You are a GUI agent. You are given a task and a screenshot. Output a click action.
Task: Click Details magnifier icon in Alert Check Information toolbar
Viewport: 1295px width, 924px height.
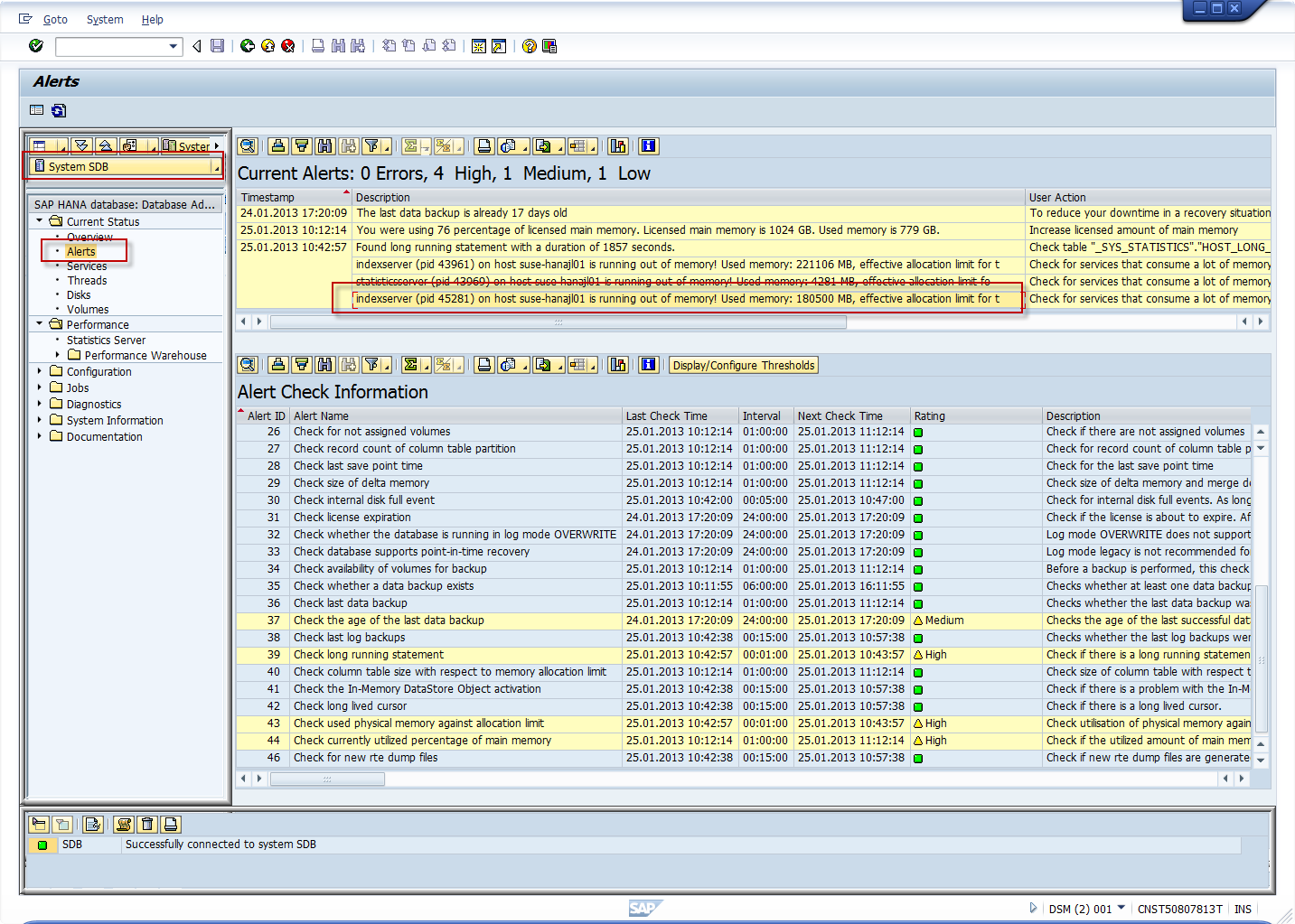click(249, 365)
